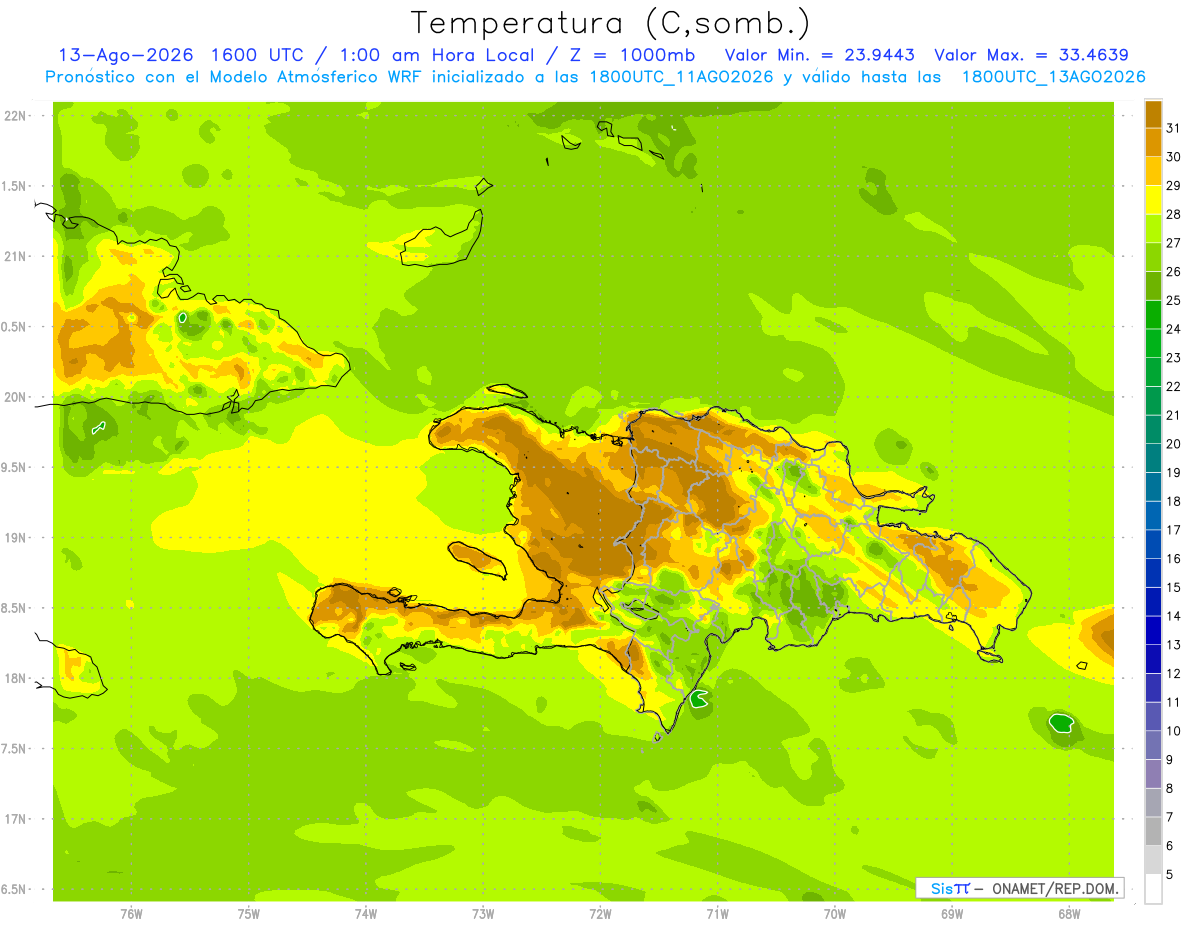Click the "73W" longitude label
This screenshot has width=1200, height=927.
[x=483, y=913]
